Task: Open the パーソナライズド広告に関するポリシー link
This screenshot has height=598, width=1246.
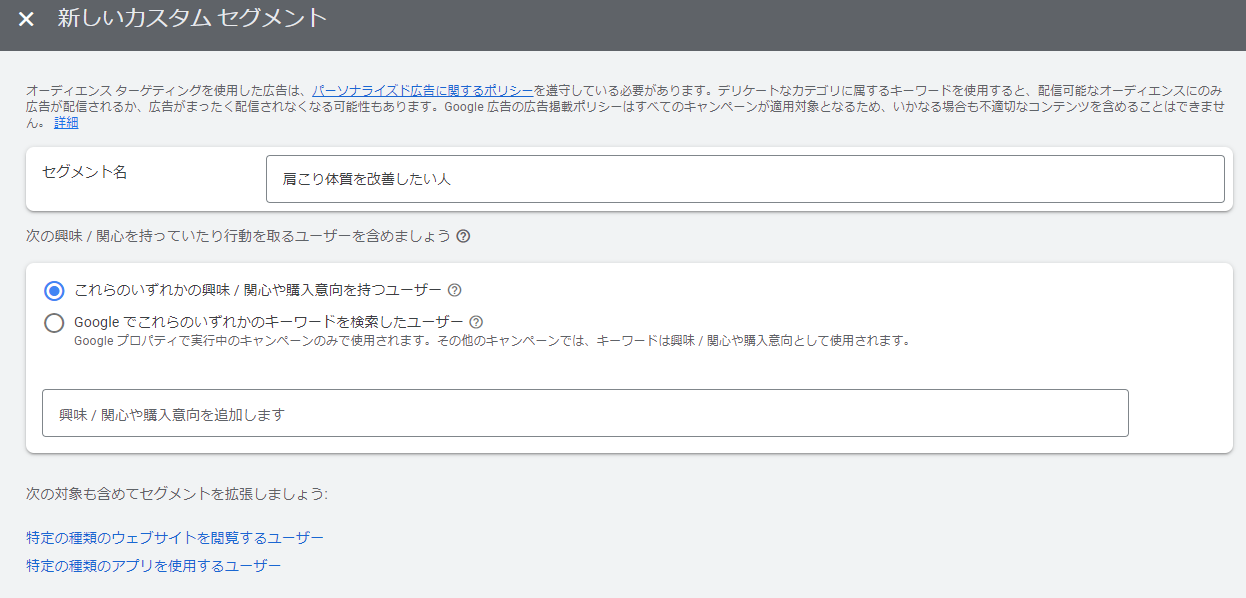Action: click(x=422, y=89)
